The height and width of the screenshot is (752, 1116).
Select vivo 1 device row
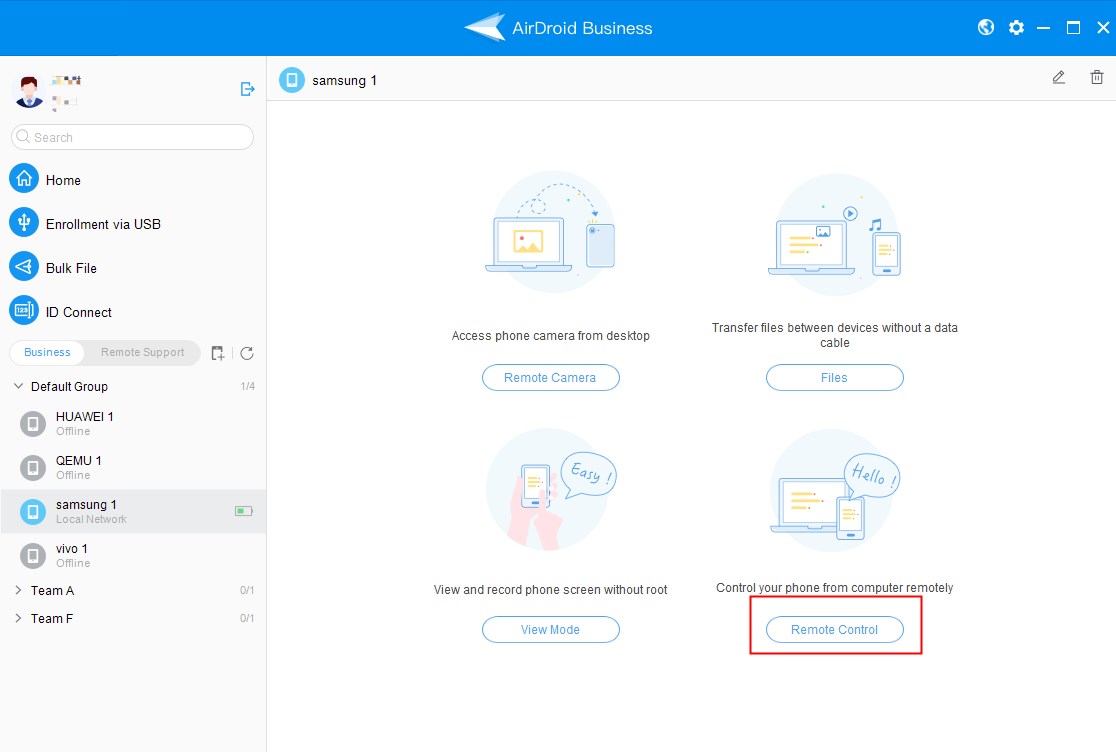pyautogui.click(x=133, y=556)
